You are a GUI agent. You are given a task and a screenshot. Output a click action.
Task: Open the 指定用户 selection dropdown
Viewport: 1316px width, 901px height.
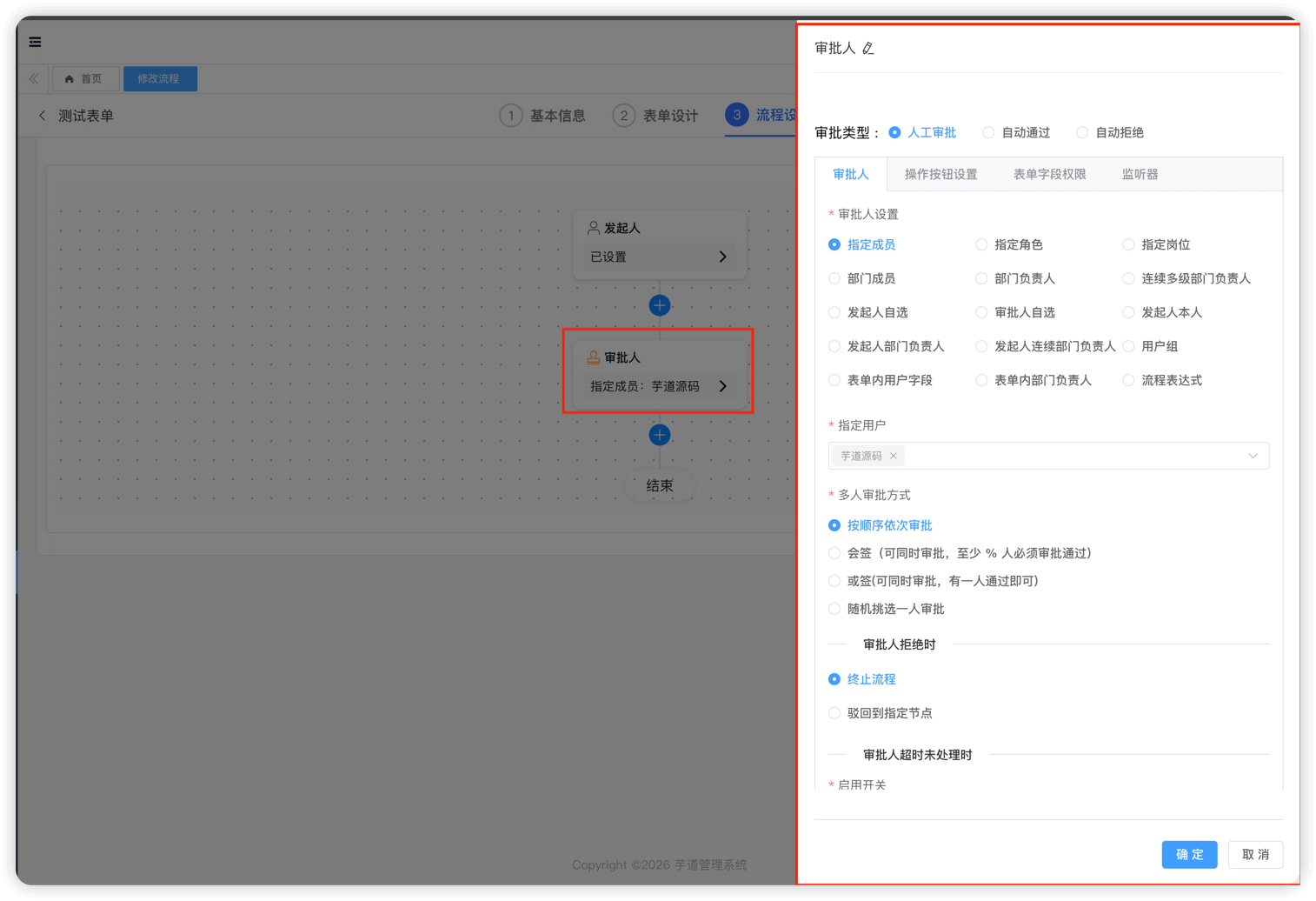click(x=1252, y=455)
